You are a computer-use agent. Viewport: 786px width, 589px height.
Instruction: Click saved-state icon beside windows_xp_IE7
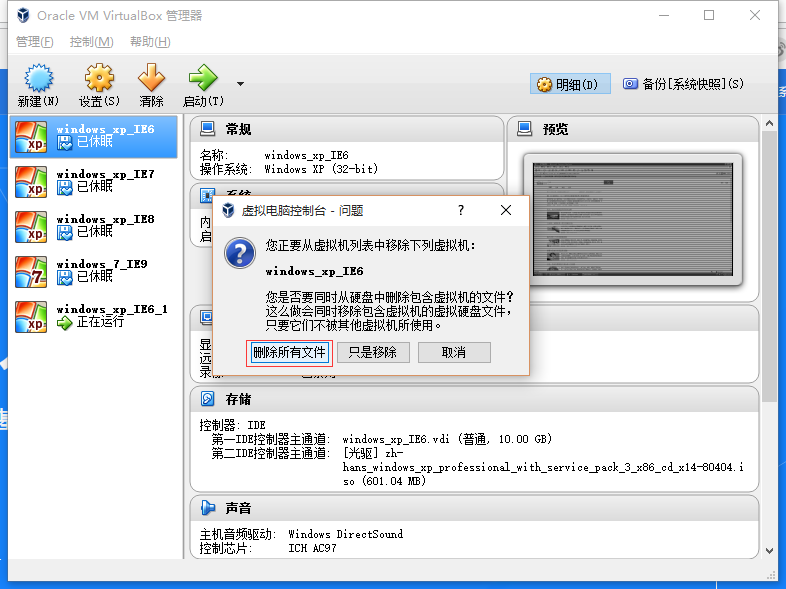tap(65, 187)
